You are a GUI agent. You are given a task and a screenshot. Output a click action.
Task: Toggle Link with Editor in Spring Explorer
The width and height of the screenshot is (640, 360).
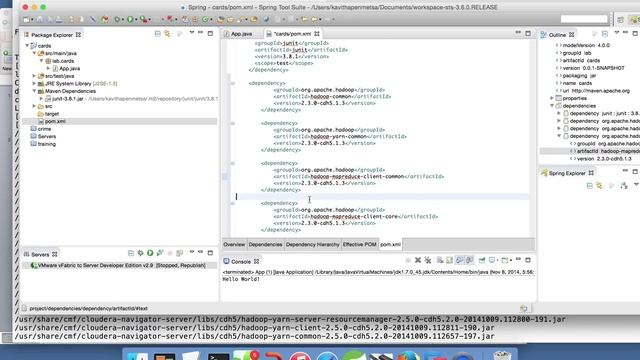pyautogui.click(x=599, y=186)
